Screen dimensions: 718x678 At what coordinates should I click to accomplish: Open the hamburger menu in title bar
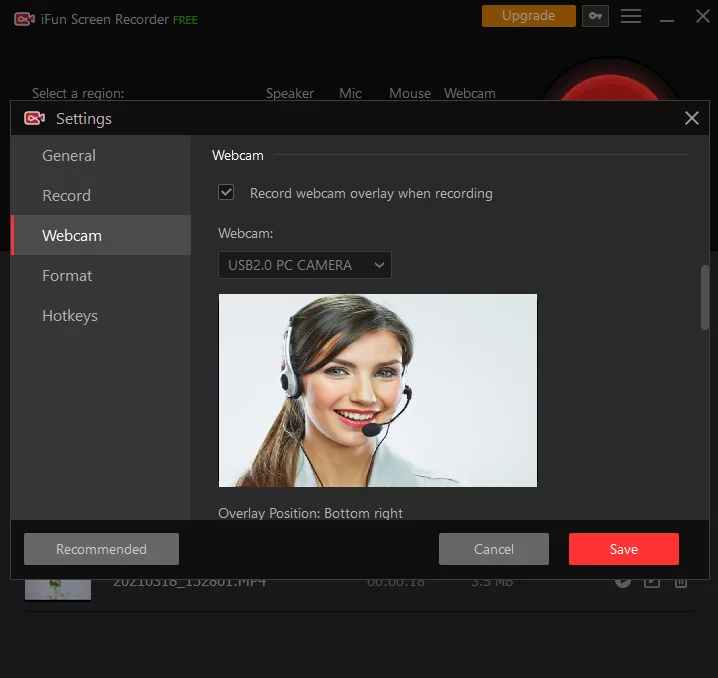pos(631,16)
